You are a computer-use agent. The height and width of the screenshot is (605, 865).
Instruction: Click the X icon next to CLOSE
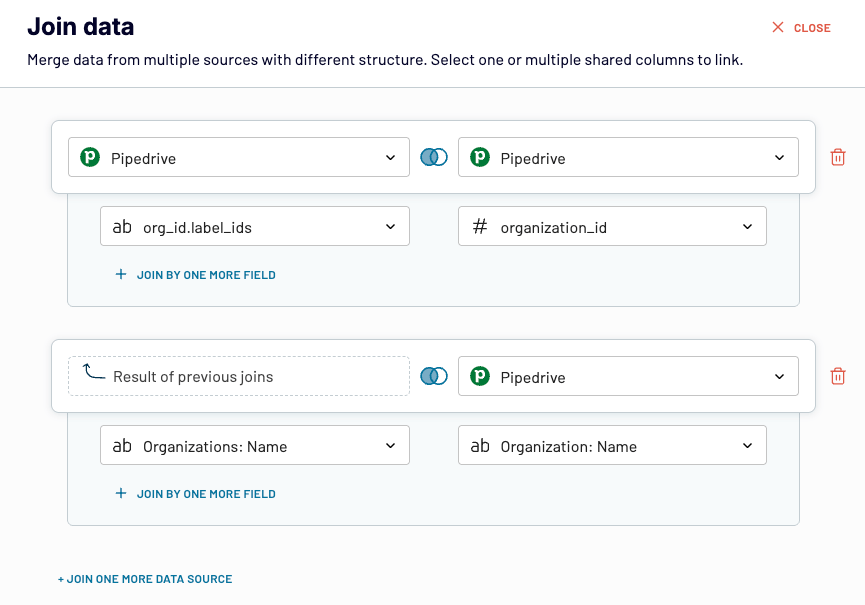778,27
